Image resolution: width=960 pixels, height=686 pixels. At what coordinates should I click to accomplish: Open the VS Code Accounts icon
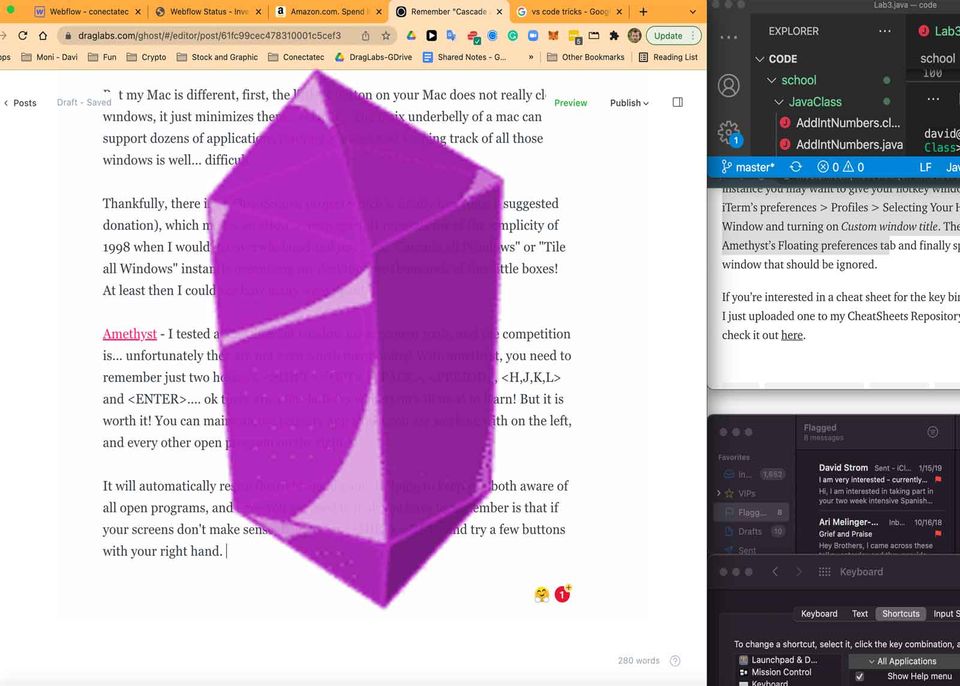[x=729, y=87]
